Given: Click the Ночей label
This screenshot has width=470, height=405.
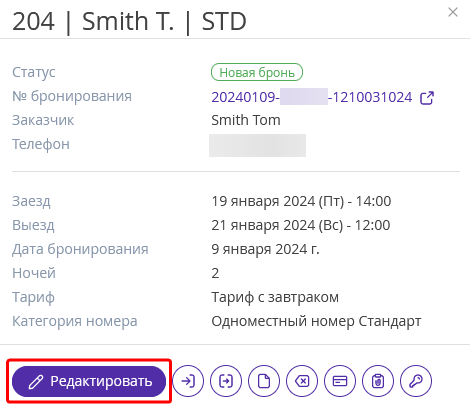Looking at the screenshot, I should point(34,273).
